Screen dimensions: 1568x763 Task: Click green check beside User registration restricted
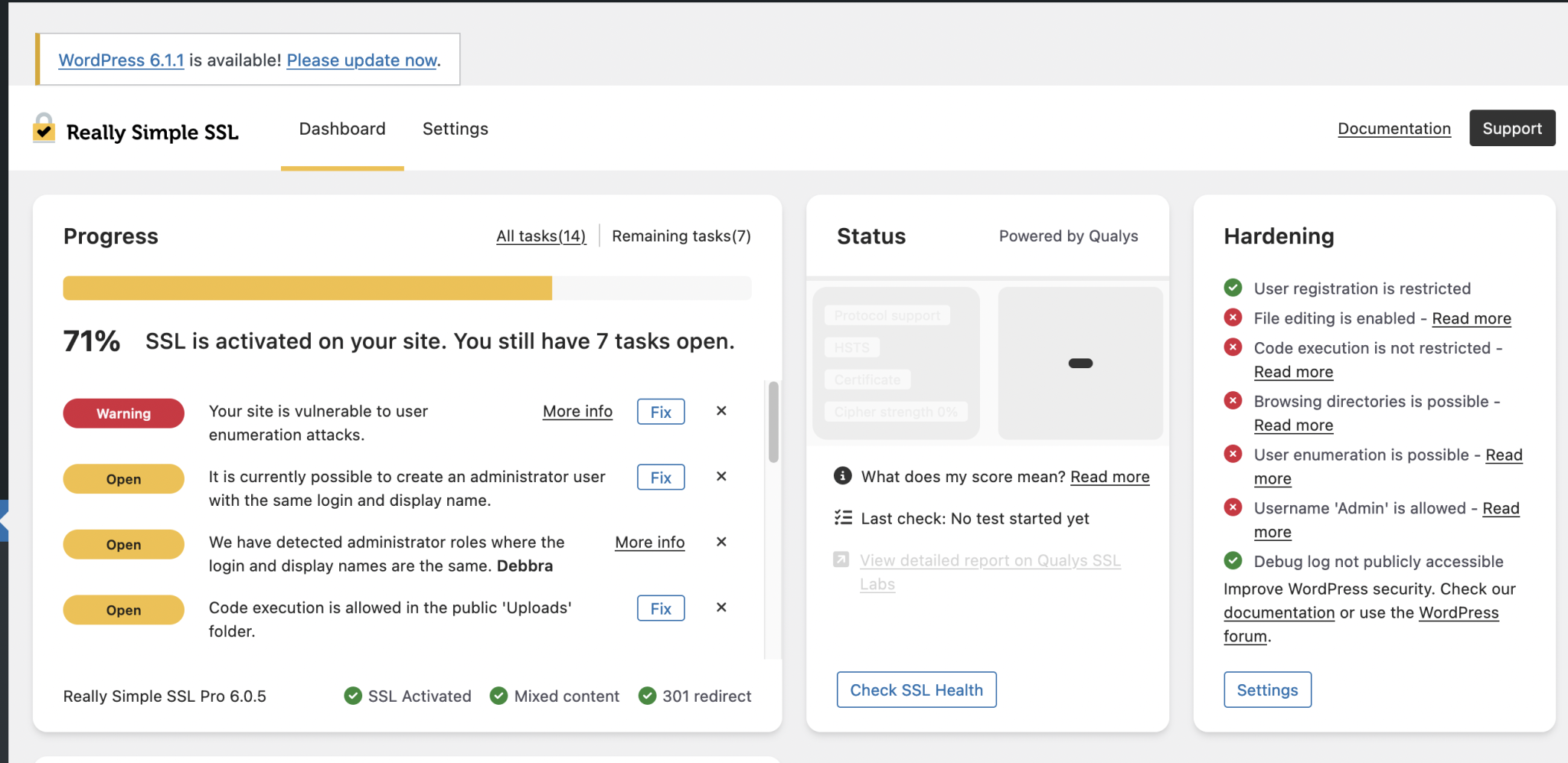click(x=1233, y=288)
